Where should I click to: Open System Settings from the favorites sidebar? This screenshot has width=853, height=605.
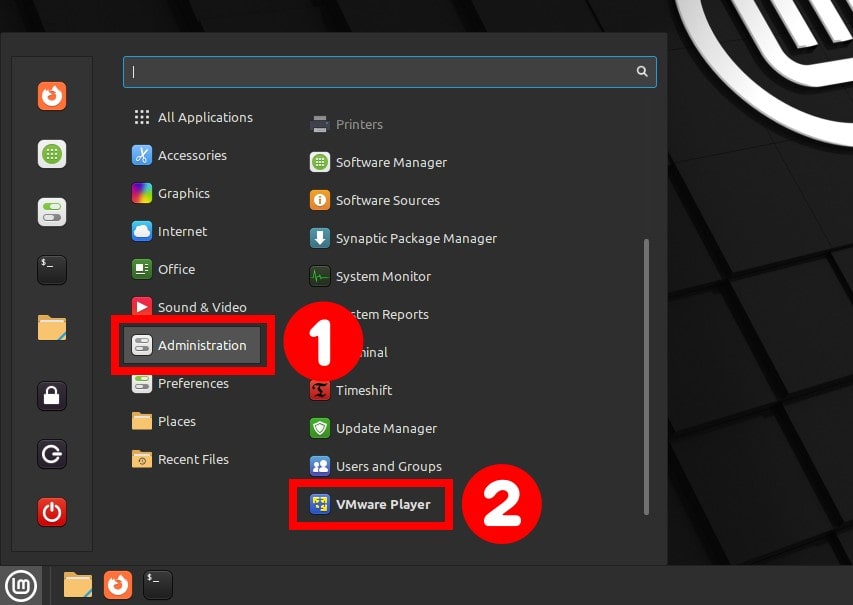click(x=52, y=212)
